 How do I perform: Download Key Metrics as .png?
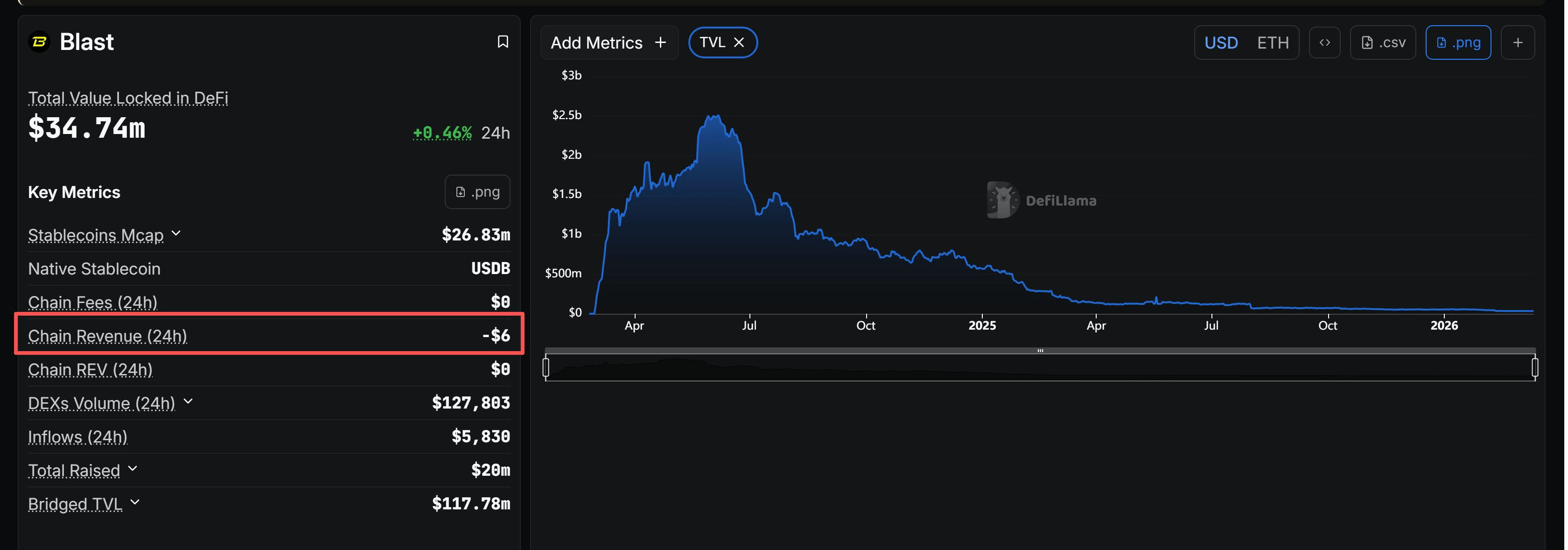(477, 192)
